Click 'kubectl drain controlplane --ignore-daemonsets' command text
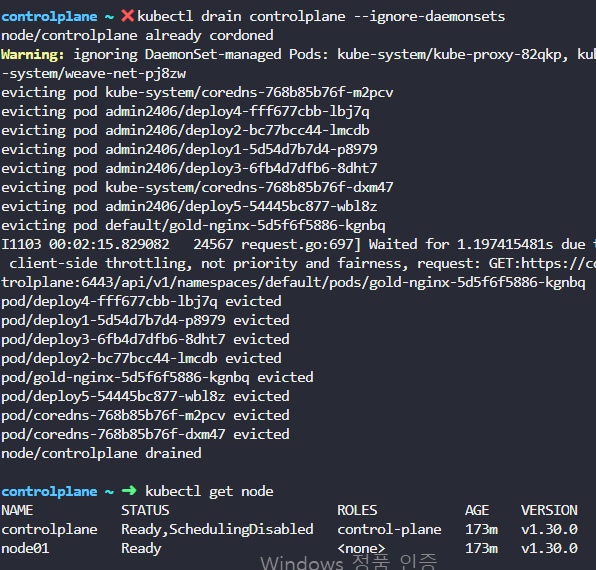 click(321, 17)
